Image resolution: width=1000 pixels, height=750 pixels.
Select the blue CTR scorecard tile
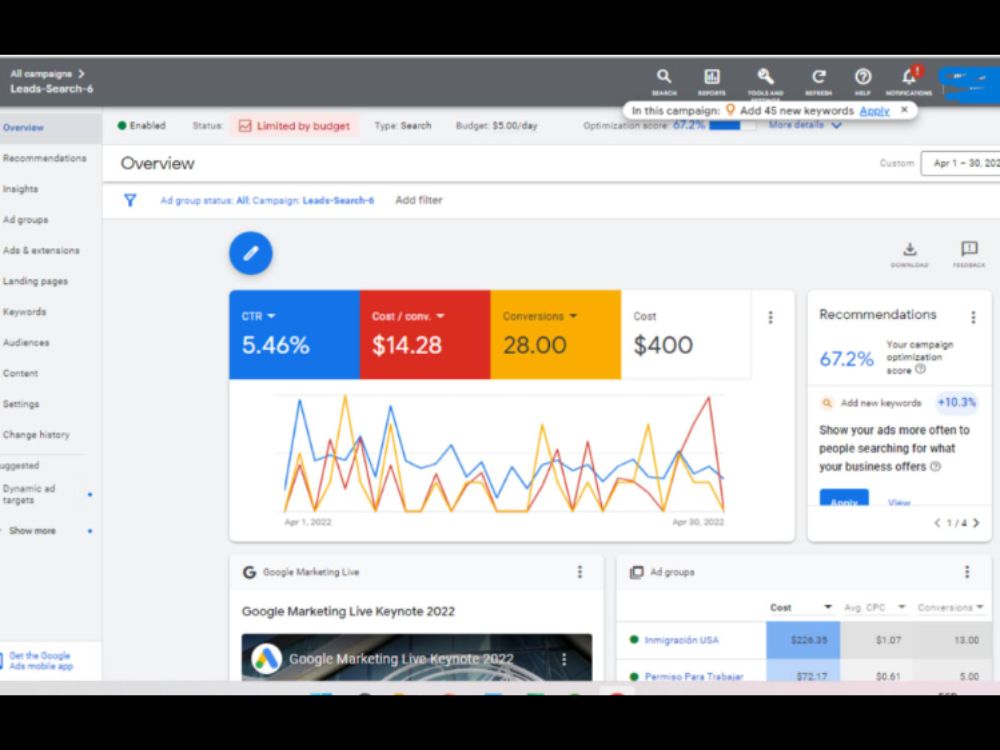295,335
